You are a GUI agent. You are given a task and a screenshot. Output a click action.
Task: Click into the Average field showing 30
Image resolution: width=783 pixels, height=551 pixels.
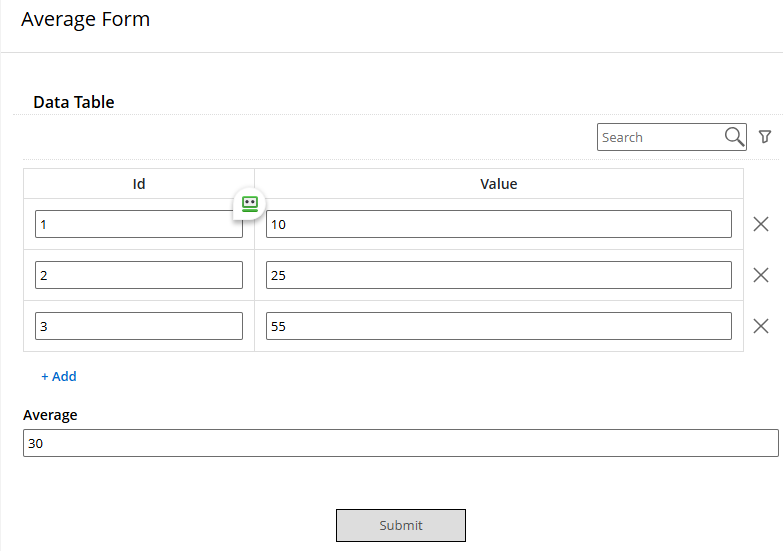point(400,443)
